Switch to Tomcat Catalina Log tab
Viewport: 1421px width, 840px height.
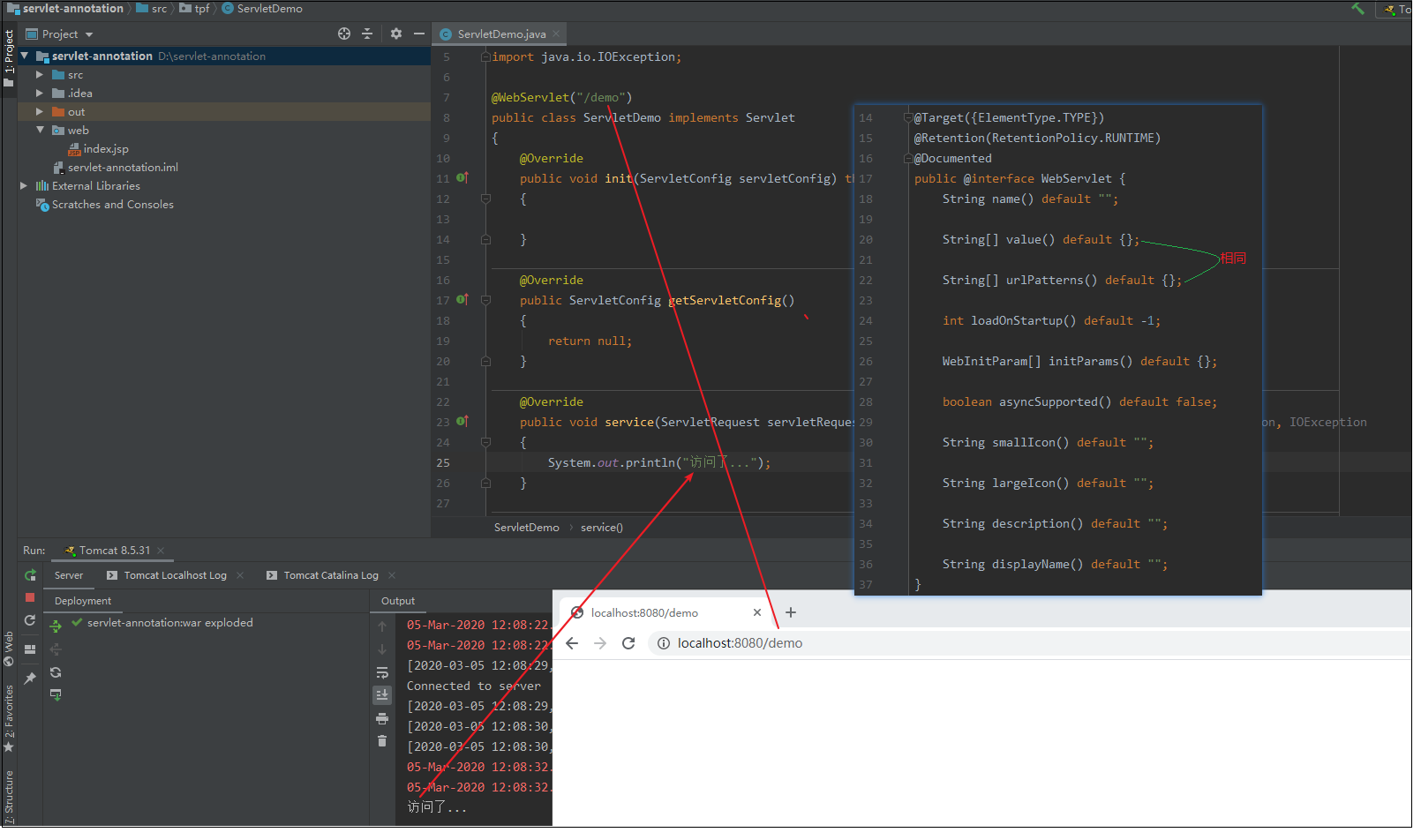(331, 575)
